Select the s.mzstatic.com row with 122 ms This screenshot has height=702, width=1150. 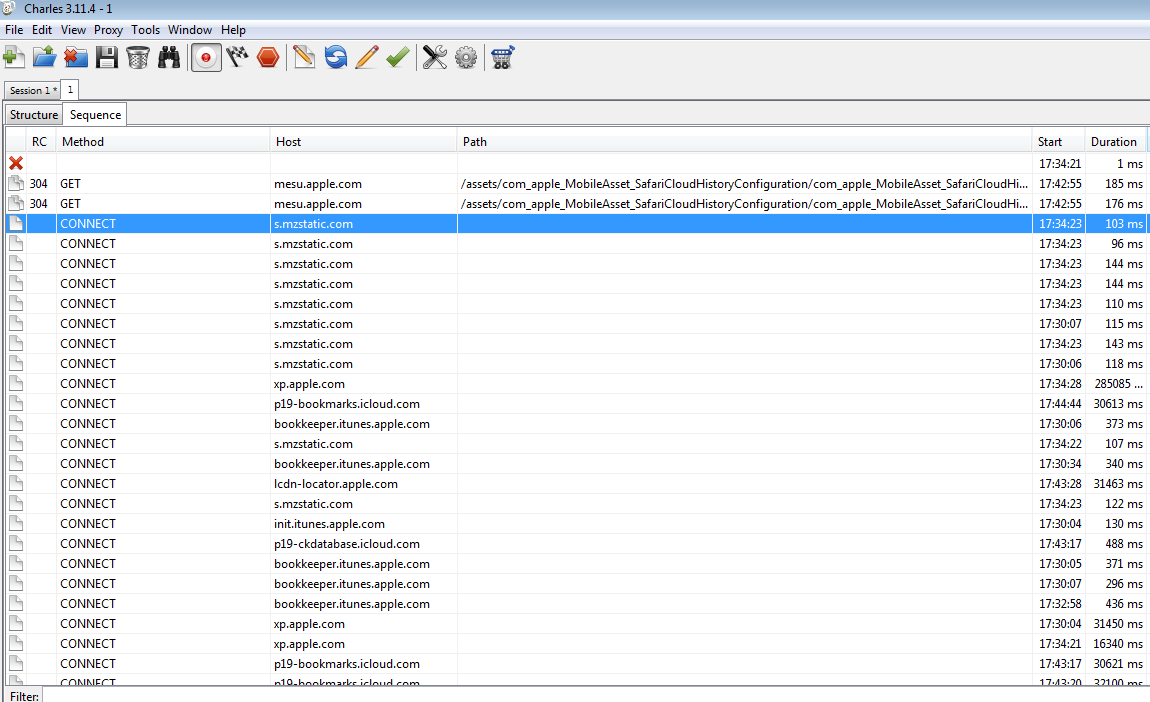[x=576, y=504]
